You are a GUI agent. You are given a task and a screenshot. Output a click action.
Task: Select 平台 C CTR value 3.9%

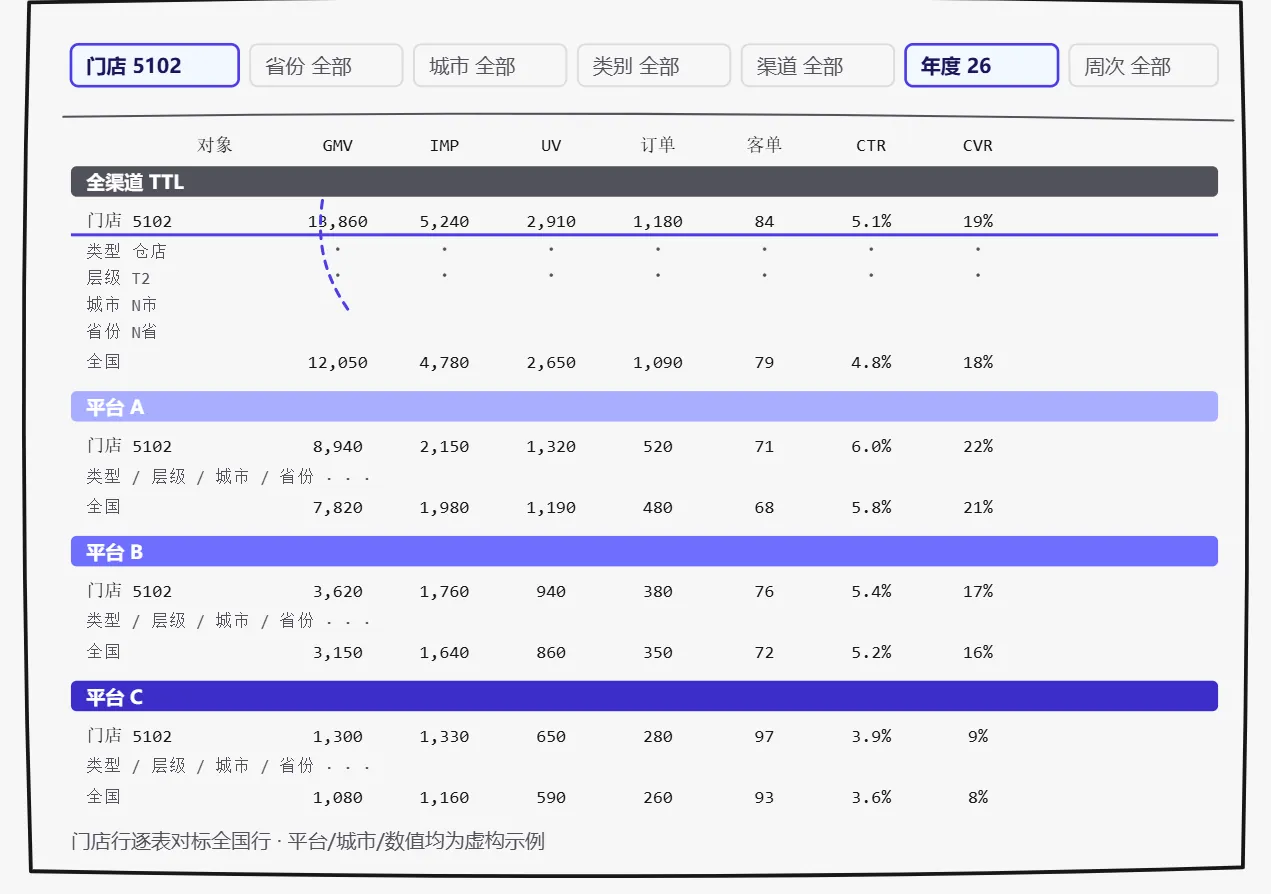[x=871, y=737]
